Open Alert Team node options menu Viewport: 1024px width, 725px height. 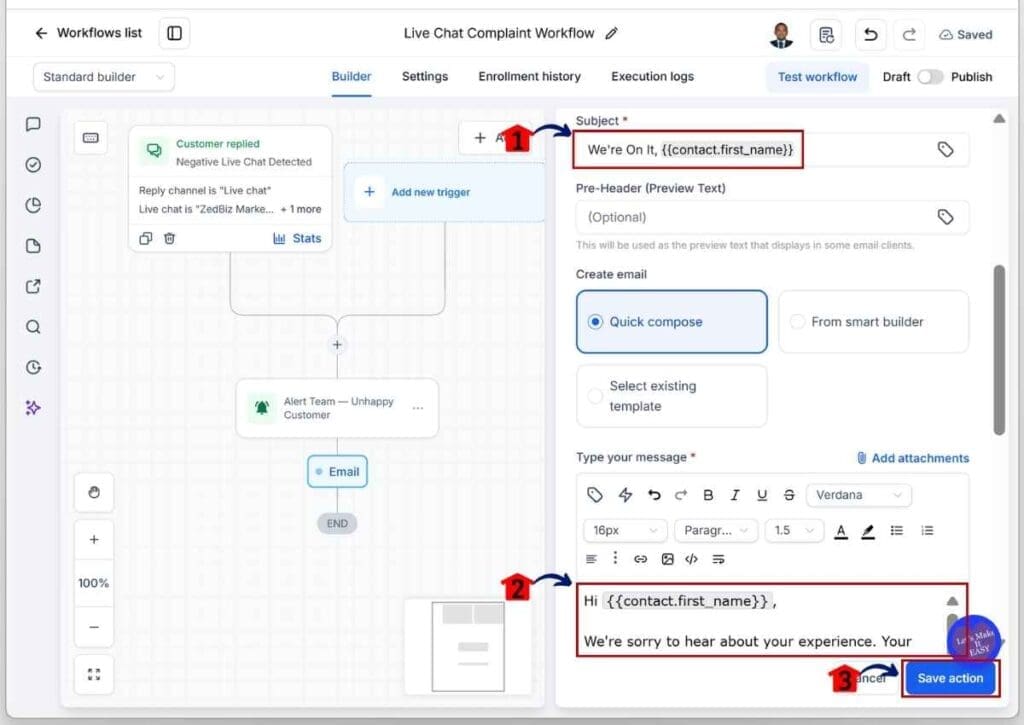click(x=418, y=408)
